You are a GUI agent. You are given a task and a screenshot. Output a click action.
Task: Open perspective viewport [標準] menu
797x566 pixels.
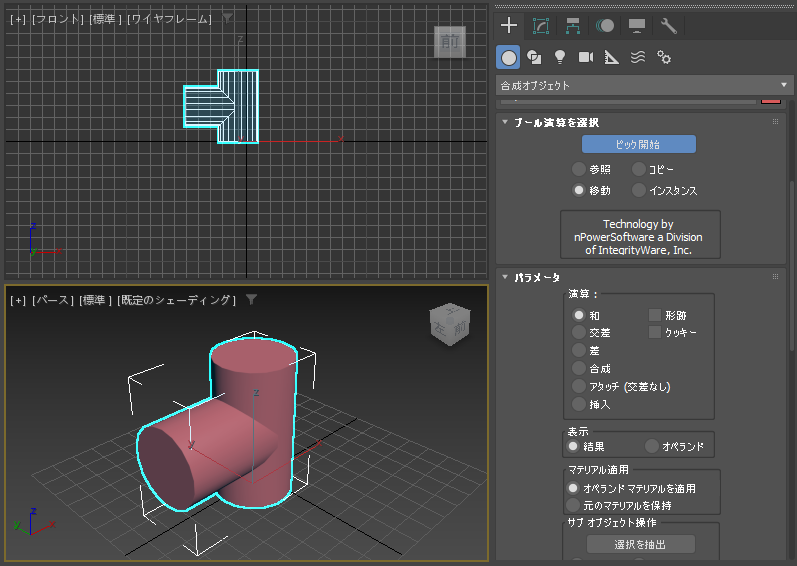pos(95,300)
